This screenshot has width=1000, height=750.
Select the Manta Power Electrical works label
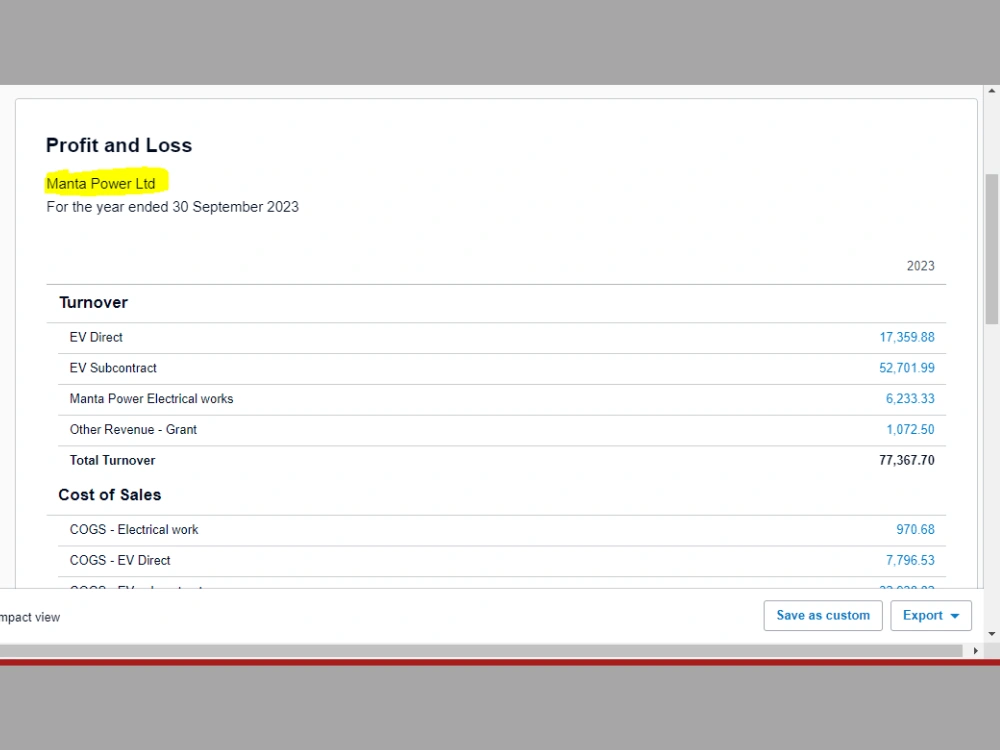(x=151, y=399)
